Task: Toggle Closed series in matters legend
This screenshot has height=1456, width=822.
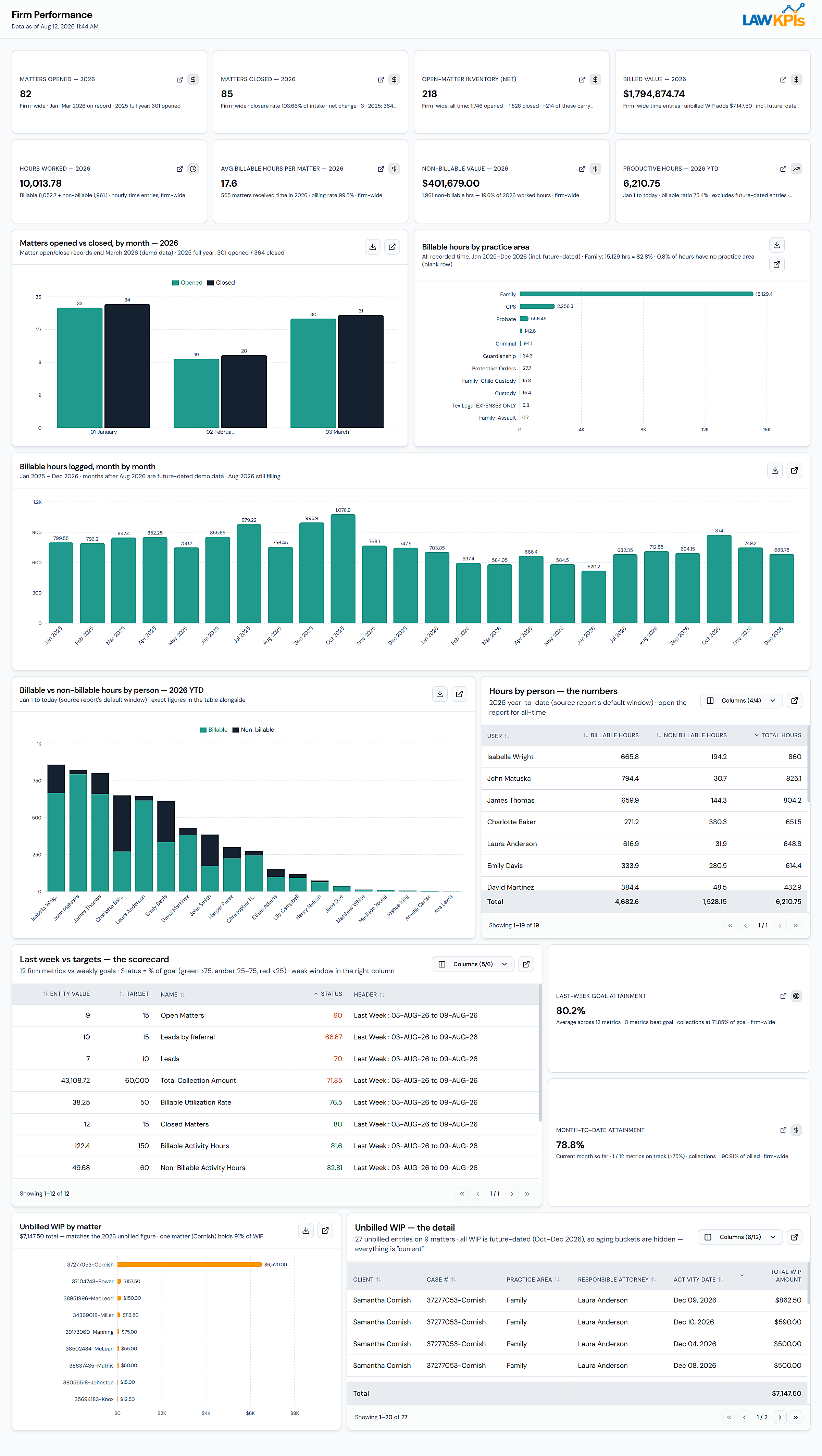Action: (221, 283)
